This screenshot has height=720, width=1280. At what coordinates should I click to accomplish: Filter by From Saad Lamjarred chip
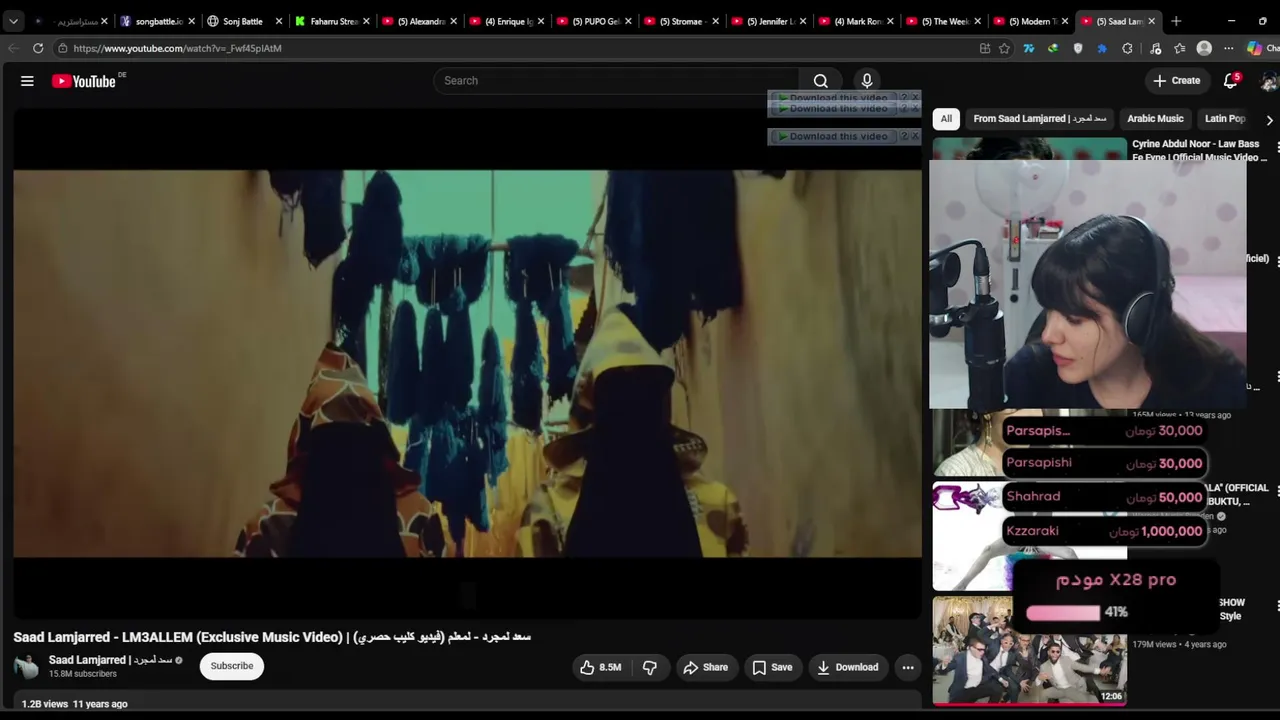point(1040,119)
